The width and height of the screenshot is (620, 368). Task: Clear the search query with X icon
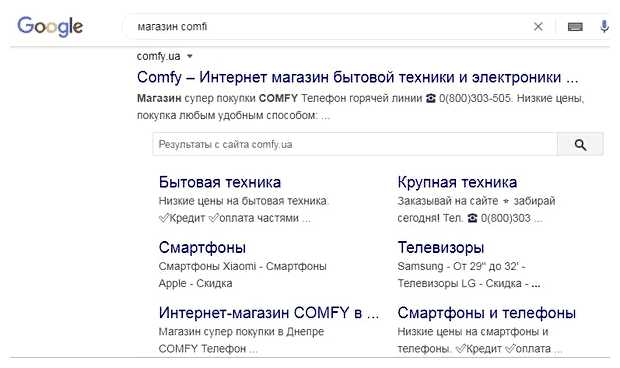(538, 27)
